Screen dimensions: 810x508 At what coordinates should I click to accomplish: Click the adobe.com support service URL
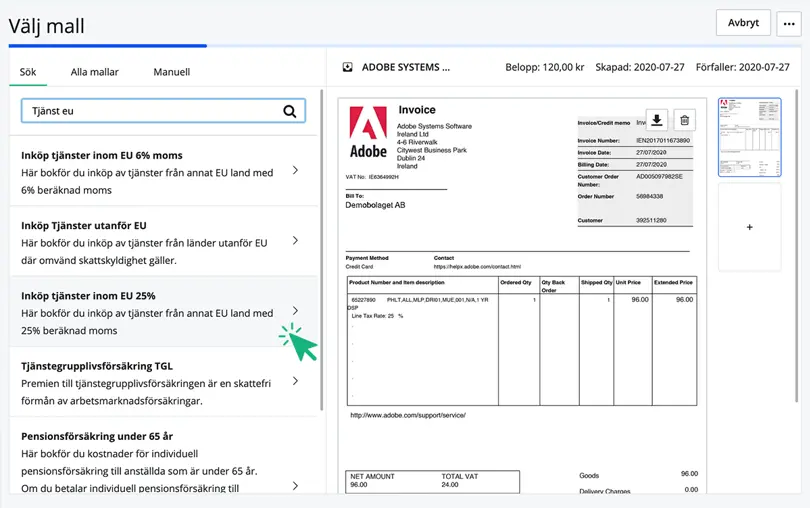(x=408, y=415)
